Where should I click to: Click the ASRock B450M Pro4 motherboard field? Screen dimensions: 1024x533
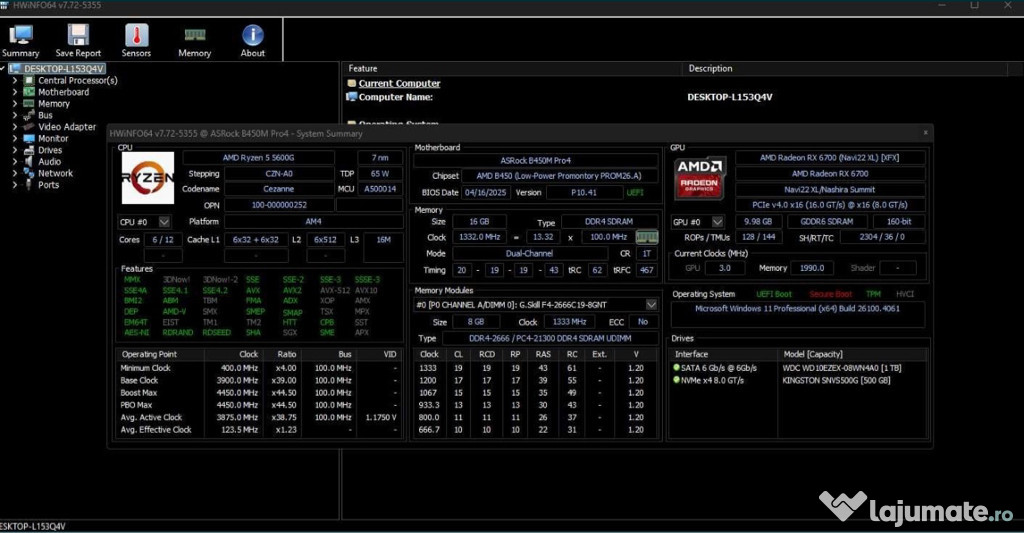536,161
